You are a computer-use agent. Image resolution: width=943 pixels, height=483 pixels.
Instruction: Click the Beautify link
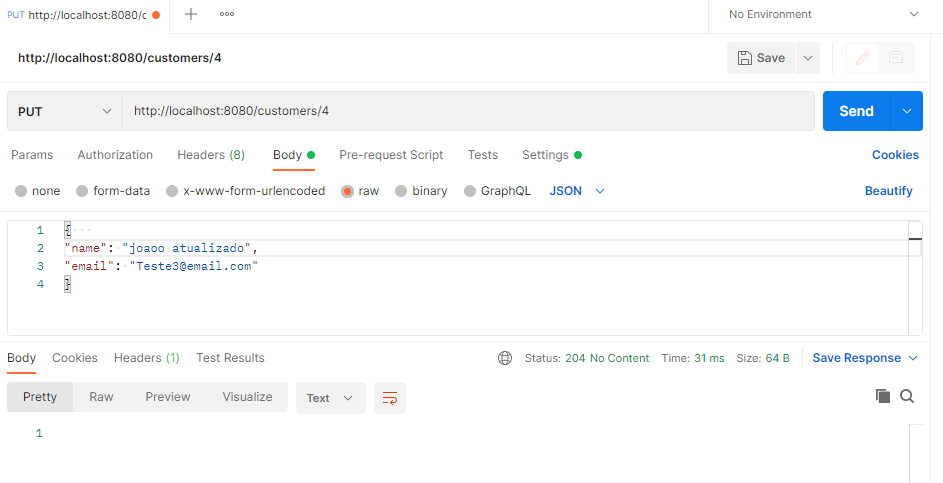point(888,191)
